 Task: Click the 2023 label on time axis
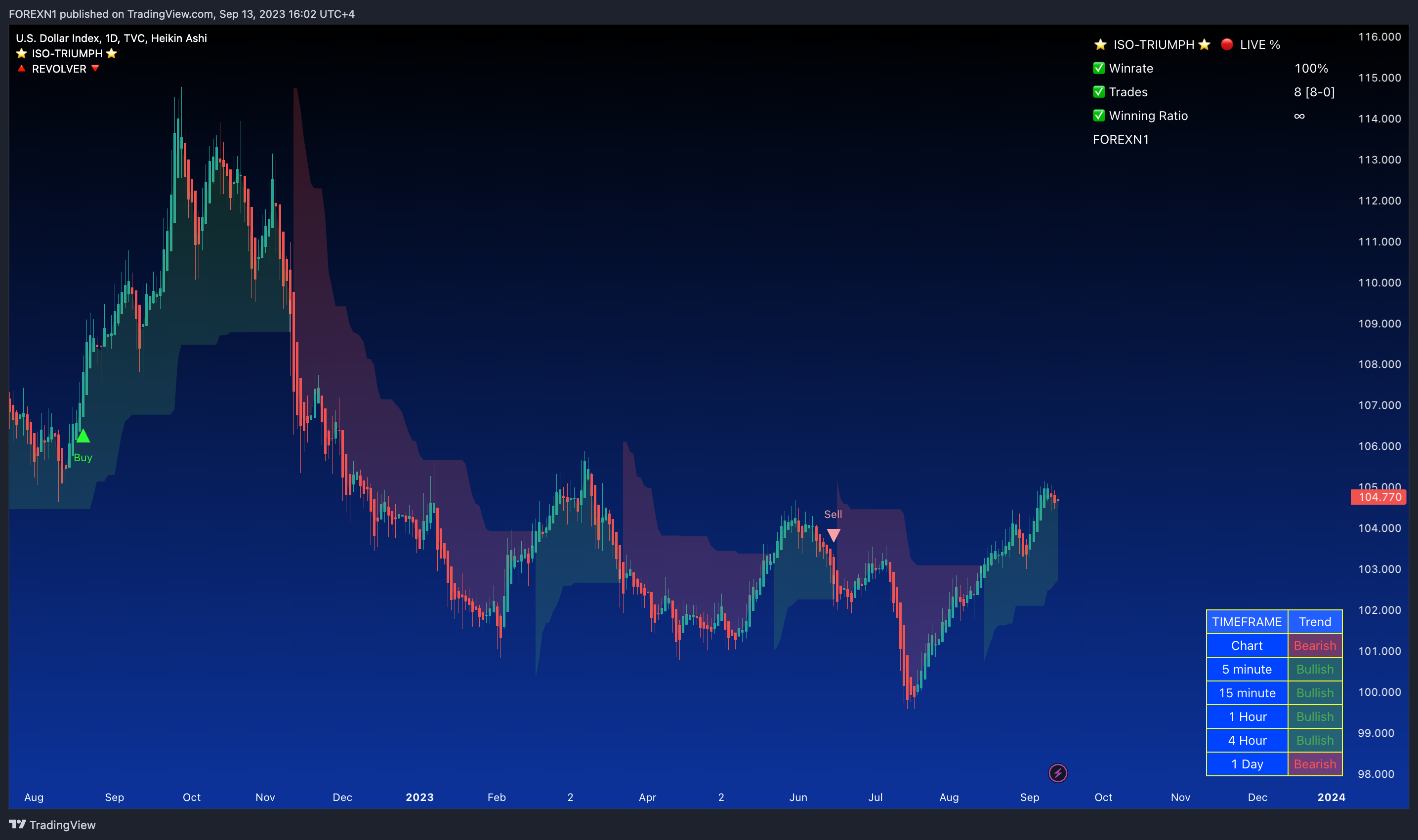(419, 797)
